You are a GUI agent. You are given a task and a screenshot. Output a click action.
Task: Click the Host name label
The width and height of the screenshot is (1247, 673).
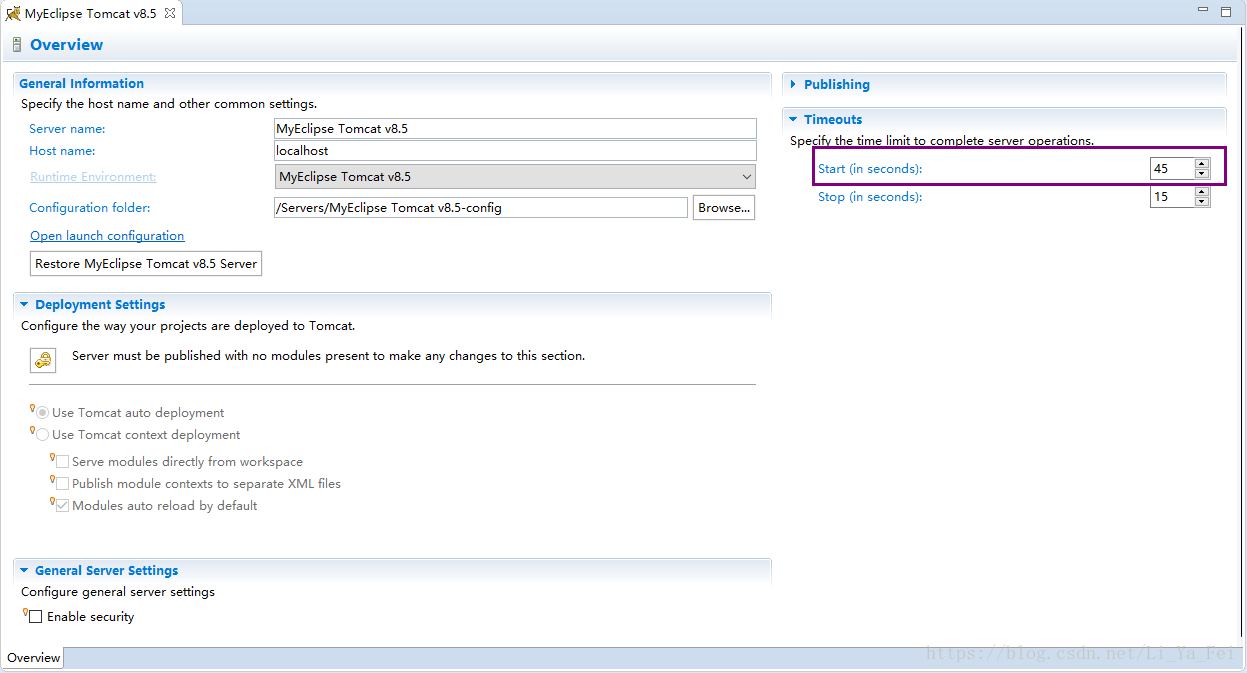[x=62, y=151]
